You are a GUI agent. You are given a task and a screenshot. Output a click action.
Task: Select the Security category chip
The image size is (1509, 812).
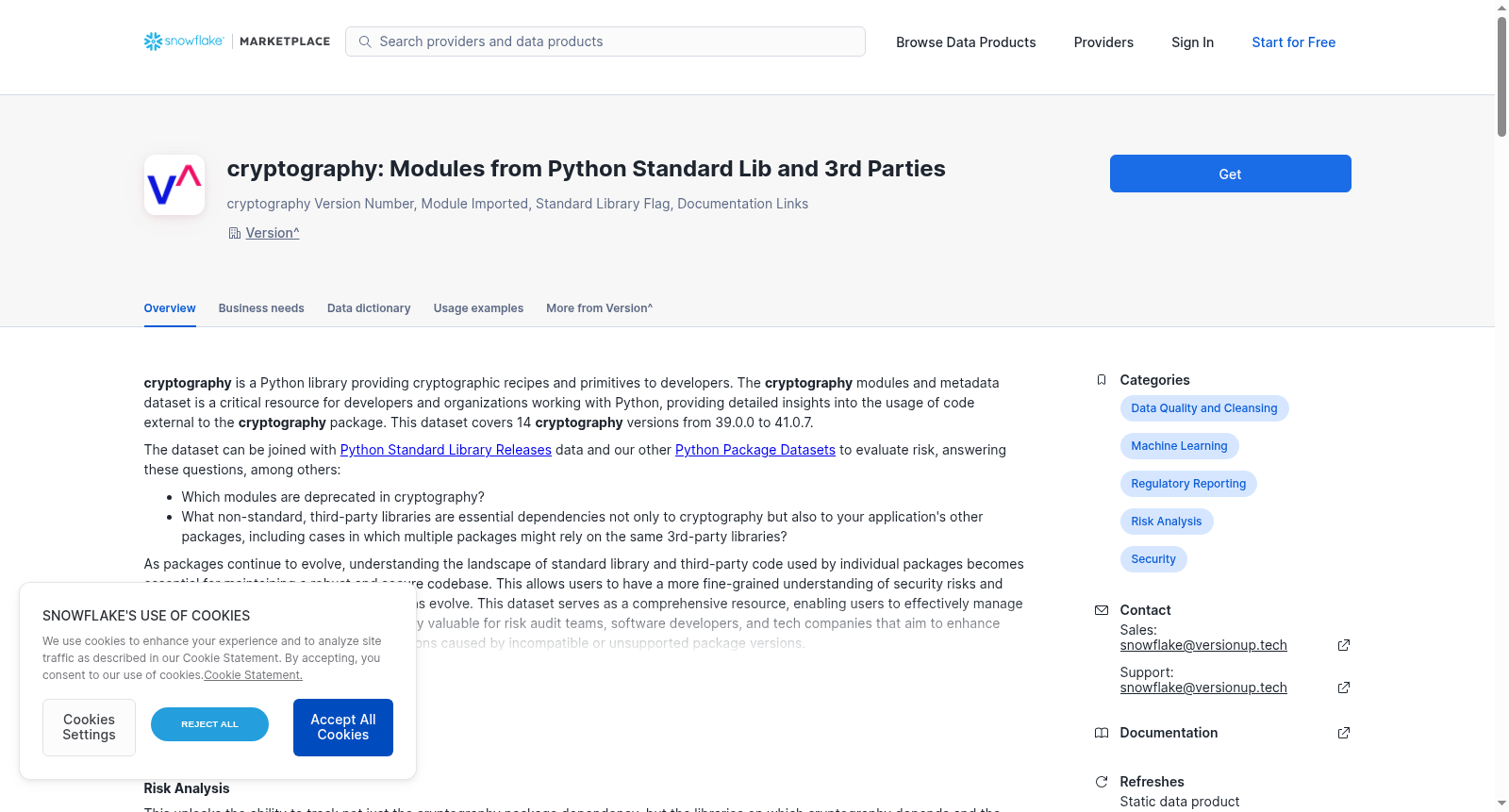pos(1153,559)
